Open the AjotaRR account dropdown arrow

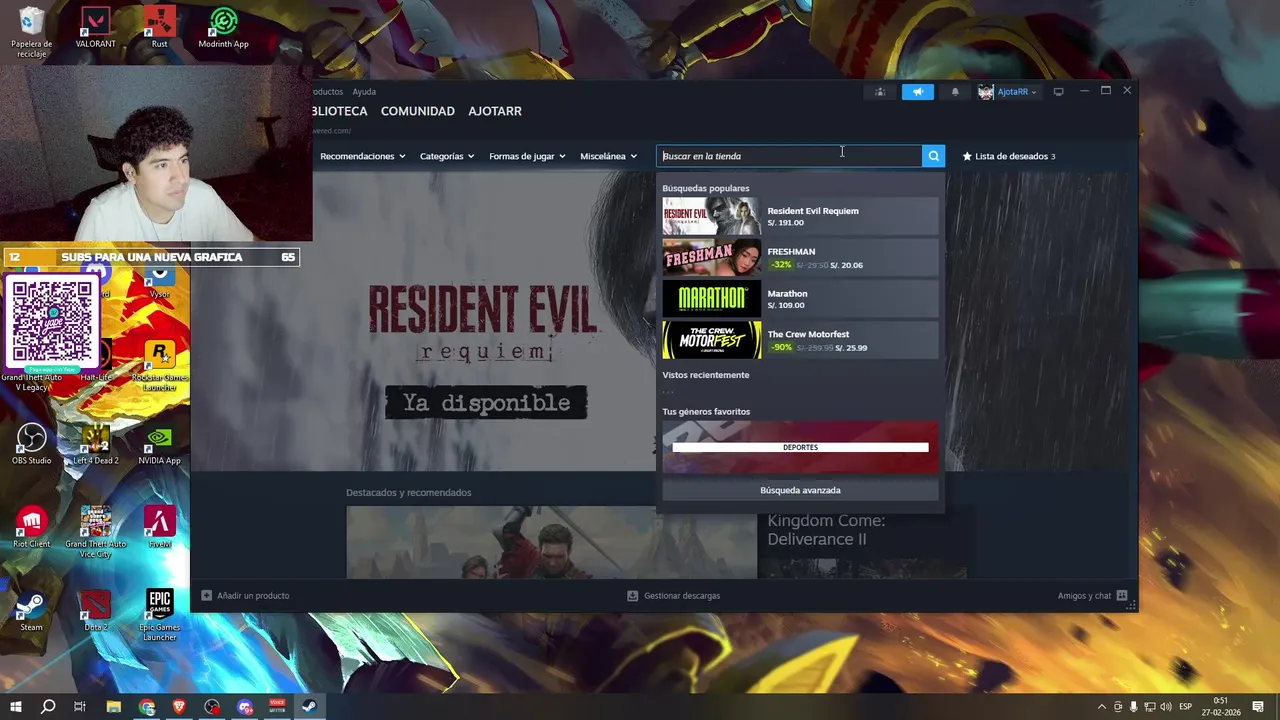click(1034, 92)
